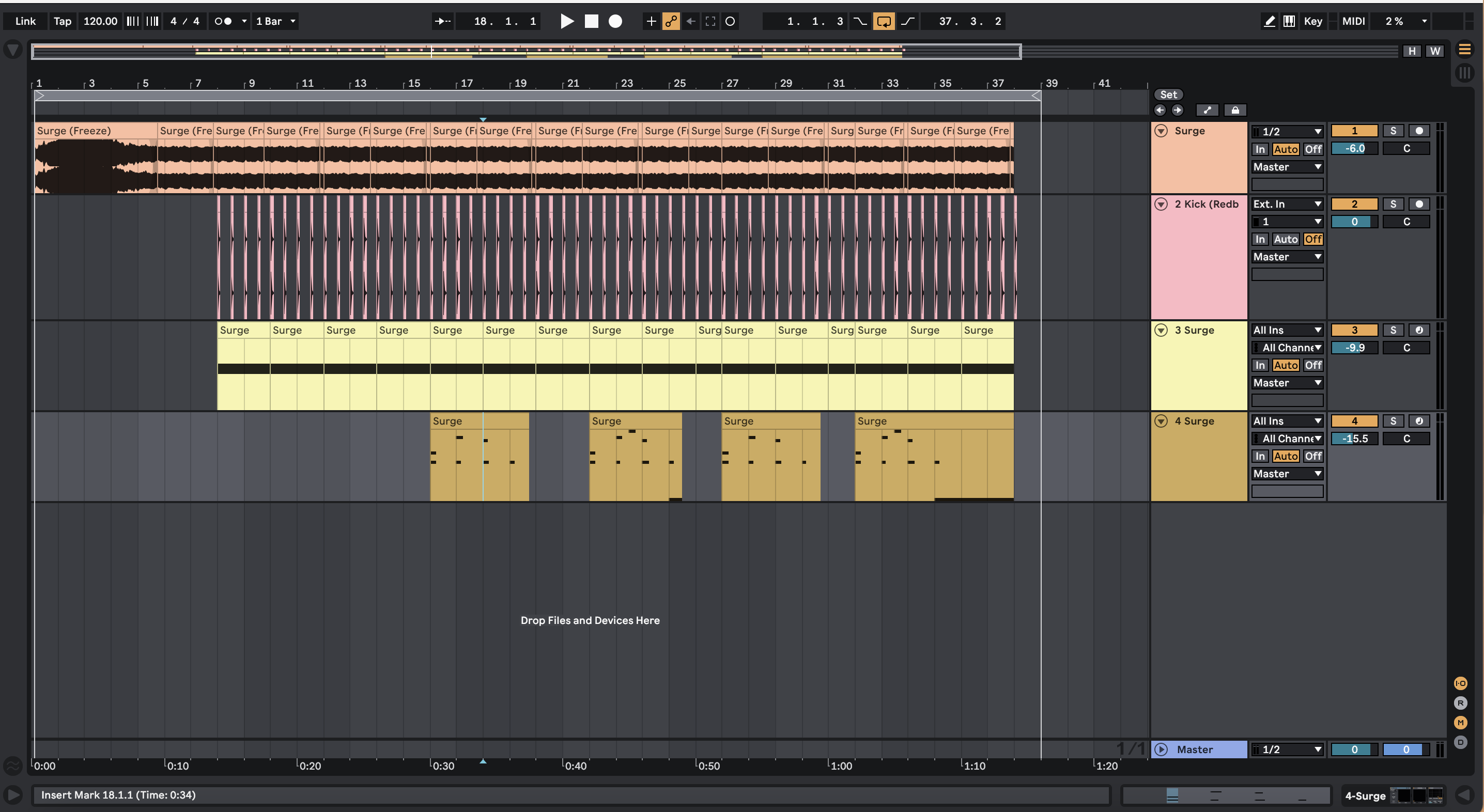
Task: Solo the 3 Surge track
Action: click(x=1393, y=330)
